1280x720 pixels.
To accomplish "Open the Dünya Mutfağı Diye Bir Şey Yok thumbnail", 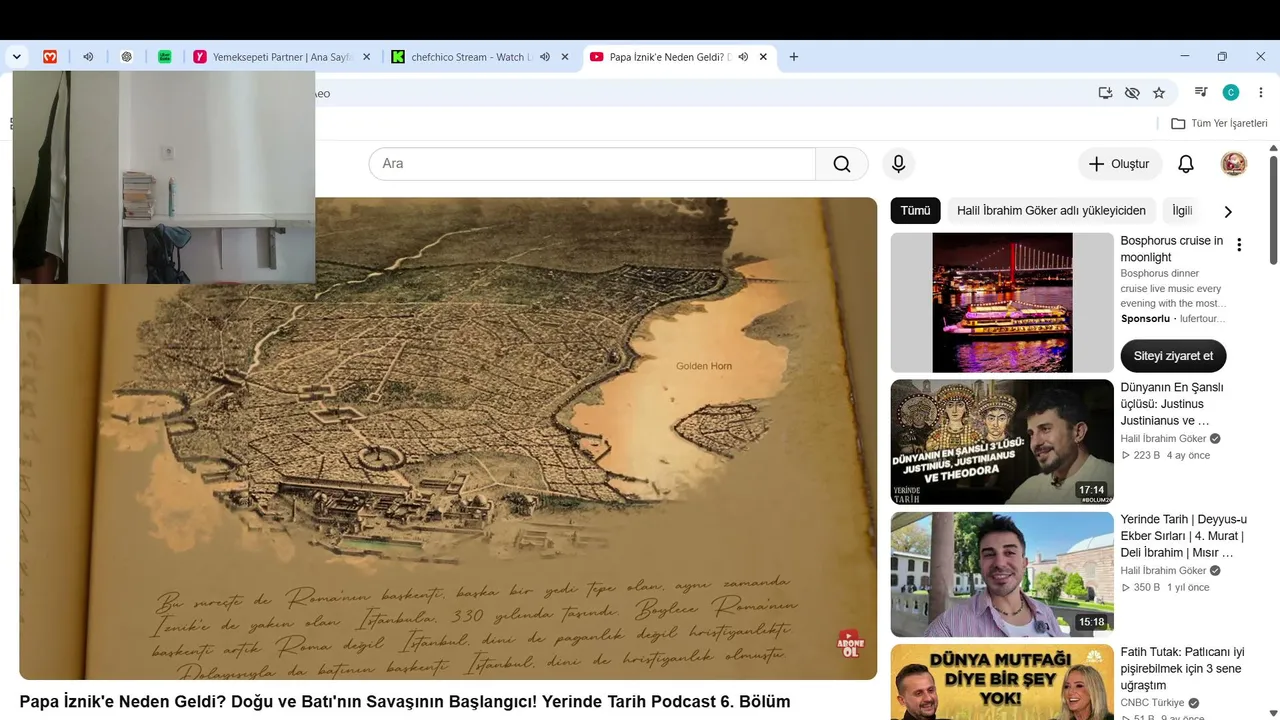I will [x=1002, y=682].
